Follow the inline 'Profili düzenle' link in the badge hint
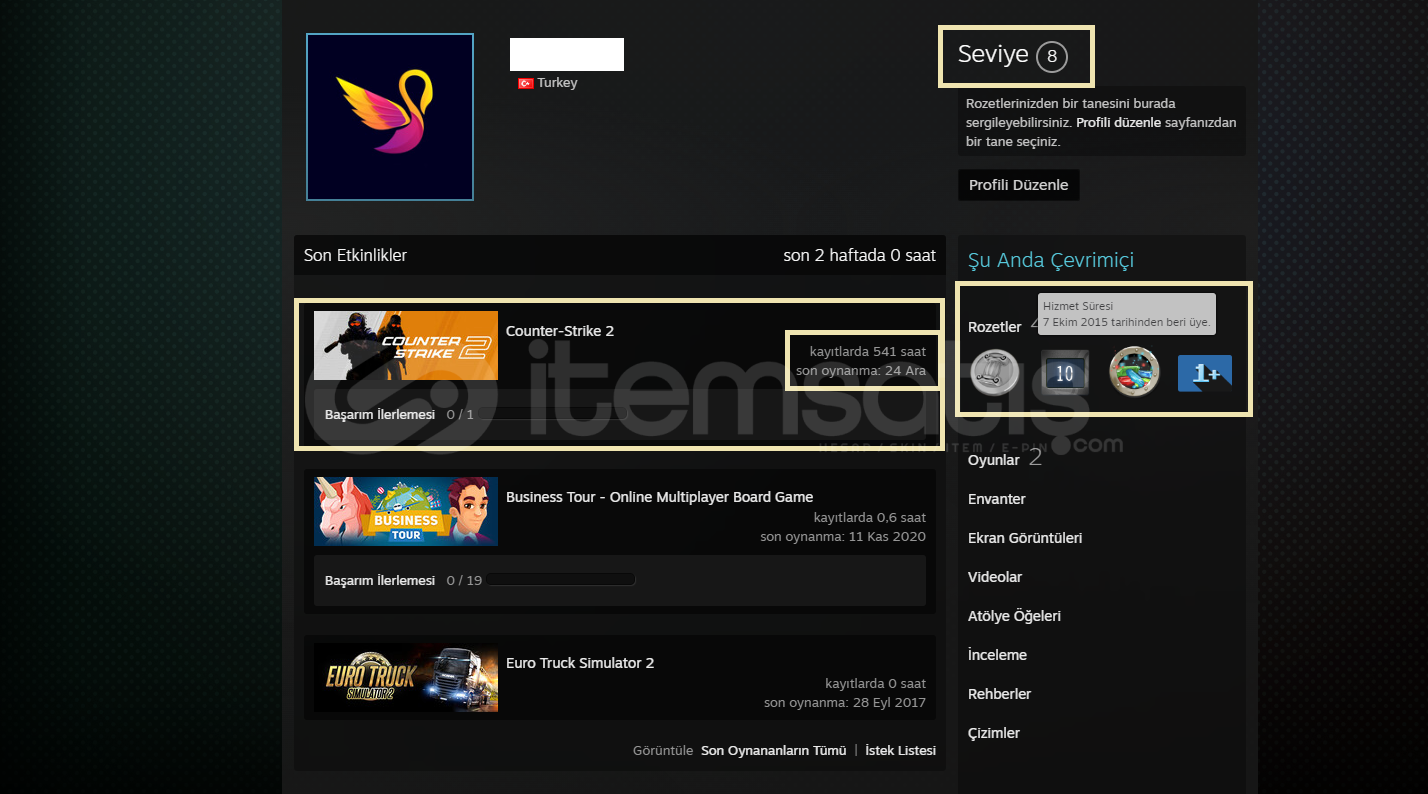Screen dimensions: 1428x794 click(x=1118, y=123)
